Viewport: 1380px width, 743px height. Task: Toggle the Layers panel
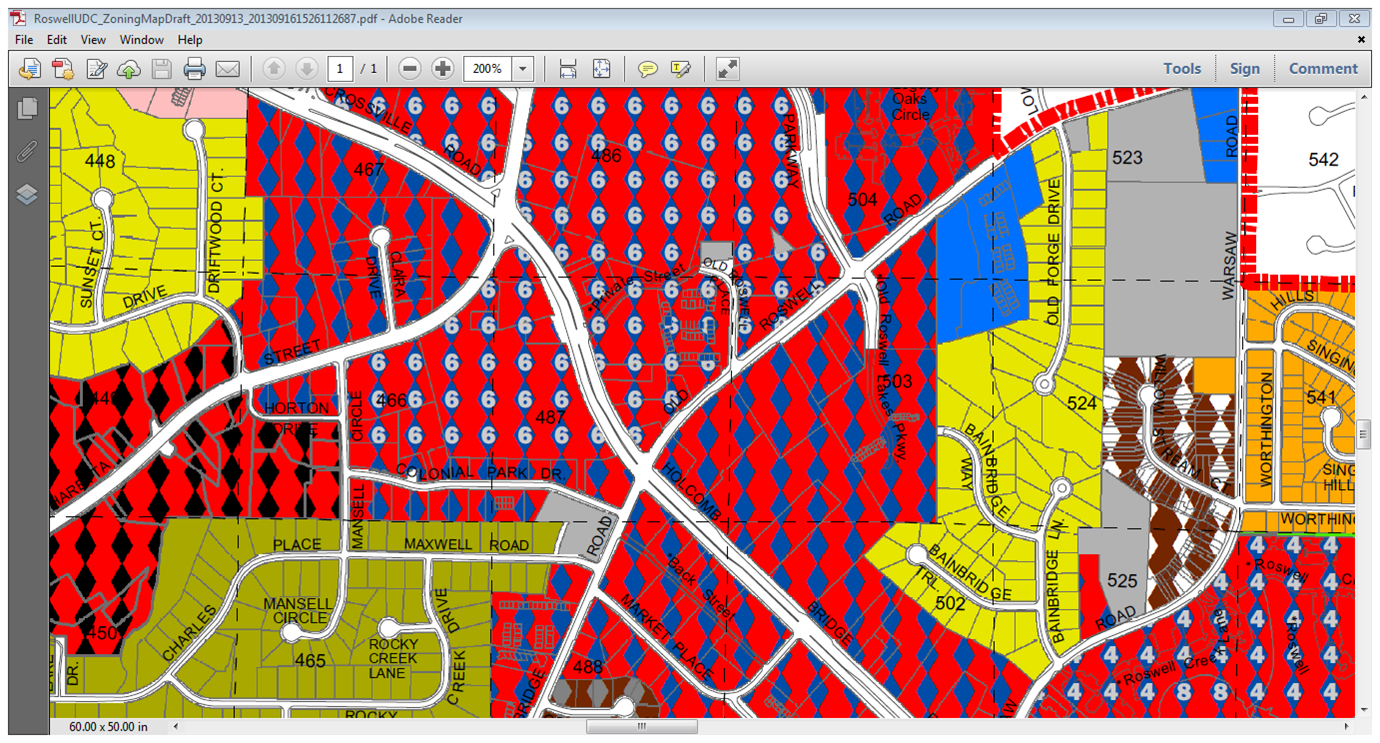point(27,195)
